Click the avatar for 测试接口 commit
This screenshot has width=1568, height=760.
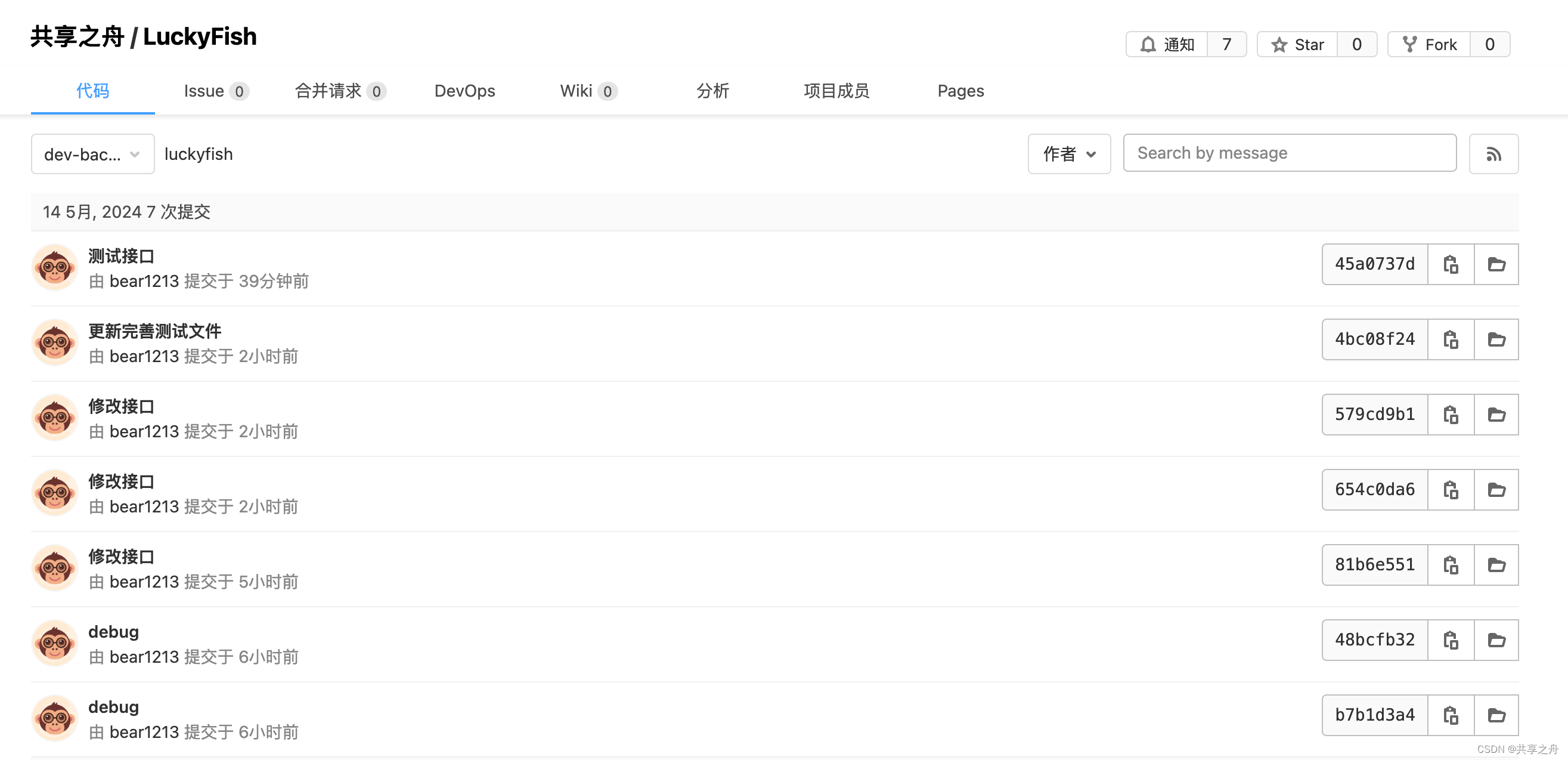[55, 267]
